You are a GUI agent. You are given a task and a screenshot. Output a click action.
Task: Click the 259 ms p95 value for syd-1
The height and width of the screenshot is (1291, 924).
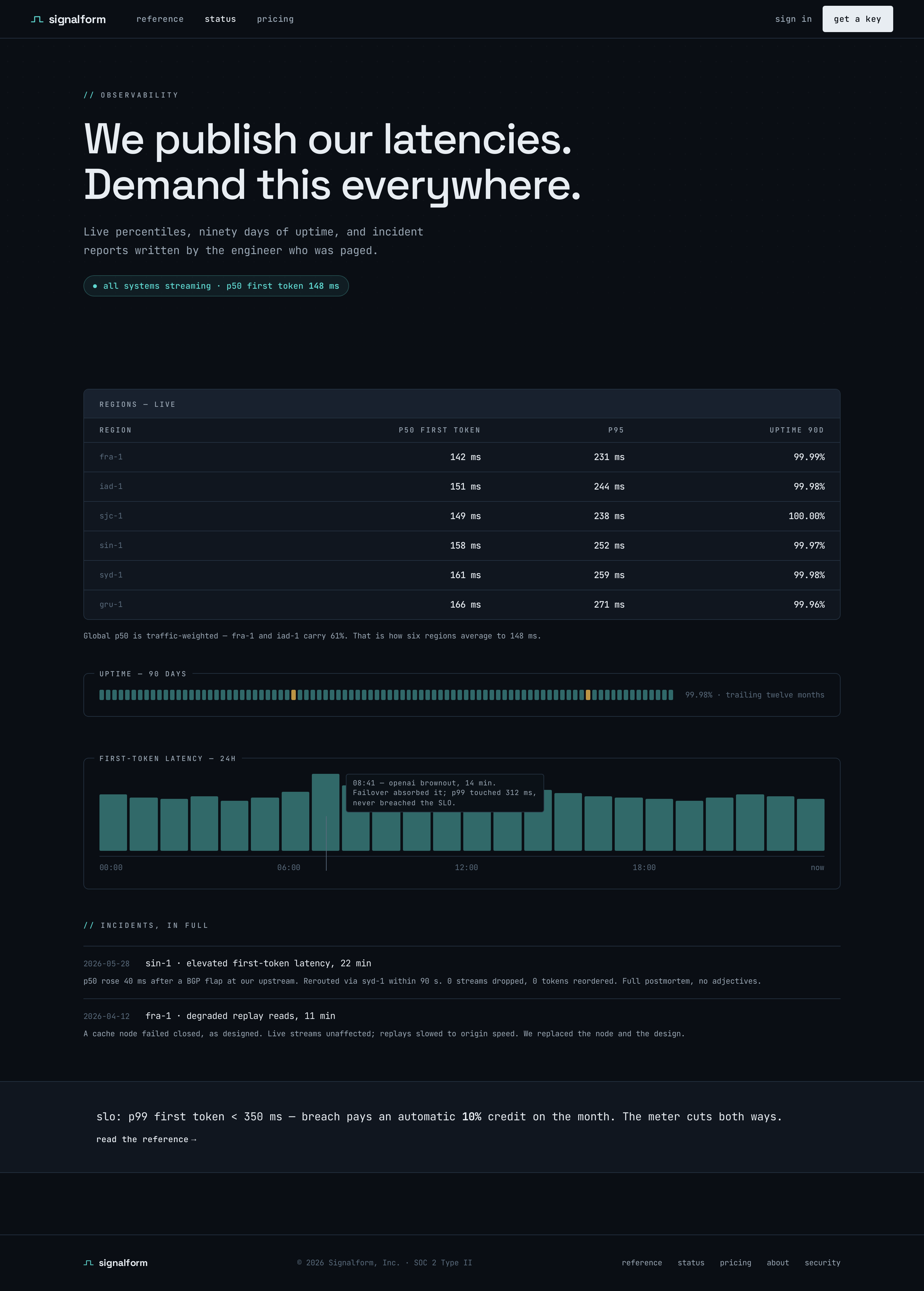click(609, 575)
